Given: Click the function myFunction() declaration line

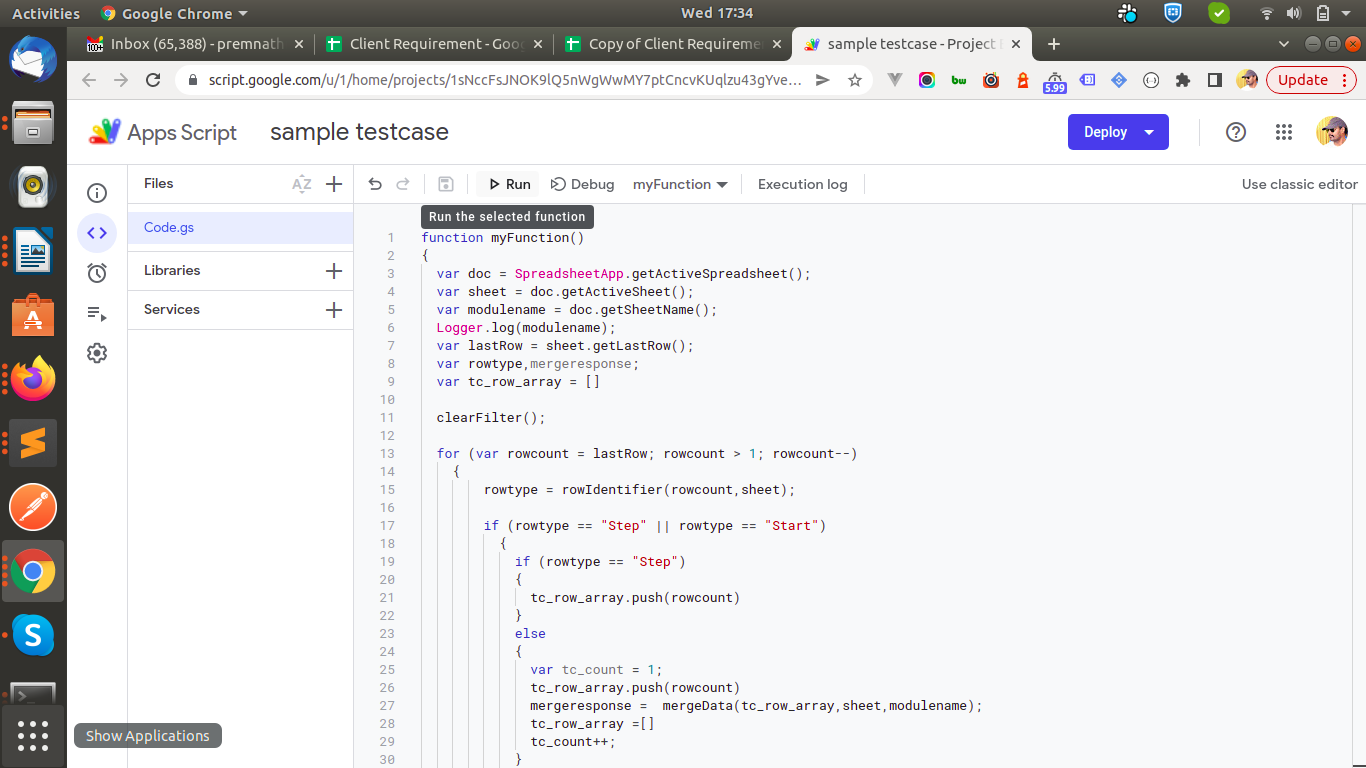Looking at the screenshot, I should coord(503,238).
